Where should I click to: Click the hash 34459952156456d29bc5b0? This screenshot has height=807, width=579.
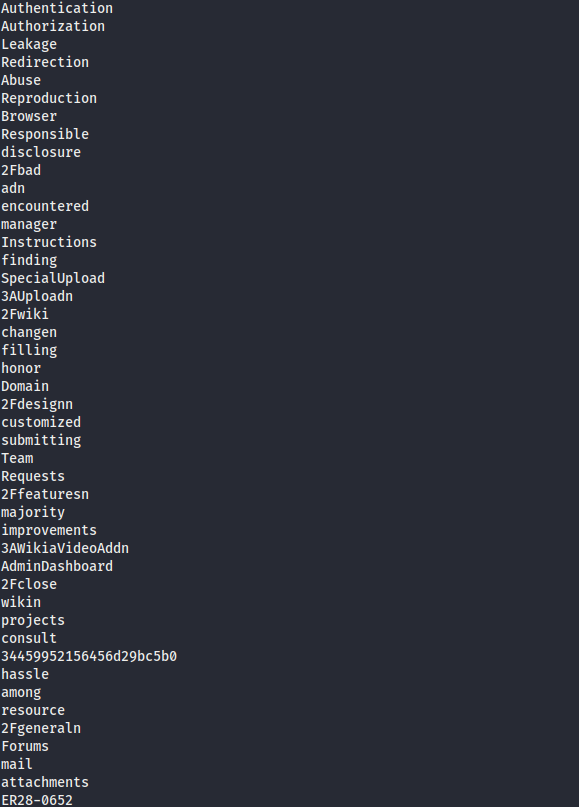tap(89, 657)
